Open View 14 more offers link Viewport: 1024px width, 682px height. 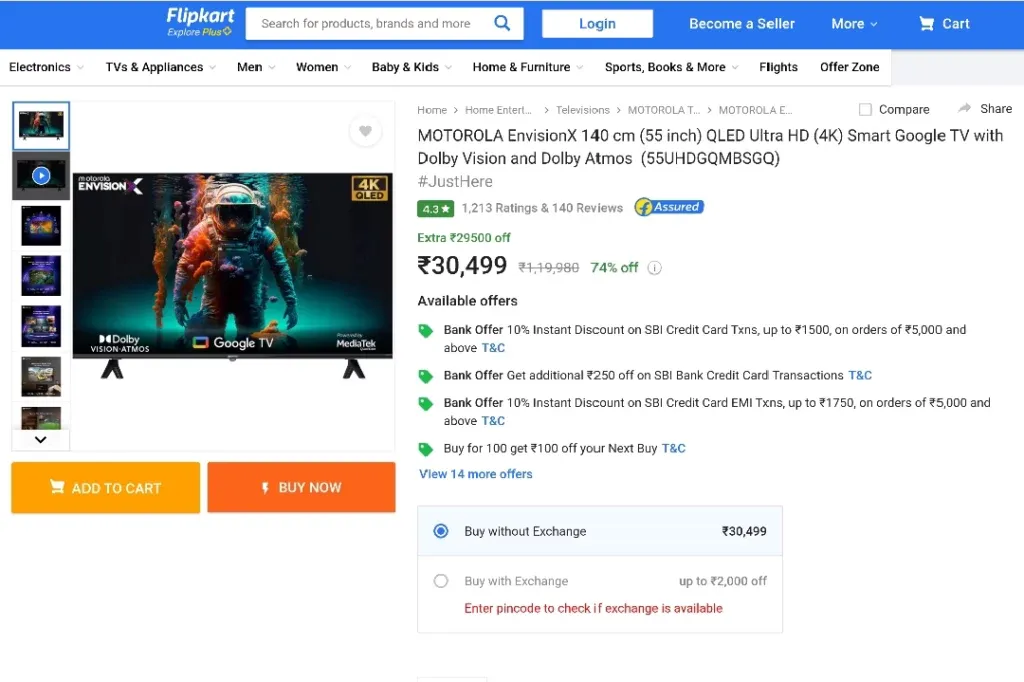pyautogui.click(x=475, y=474)
